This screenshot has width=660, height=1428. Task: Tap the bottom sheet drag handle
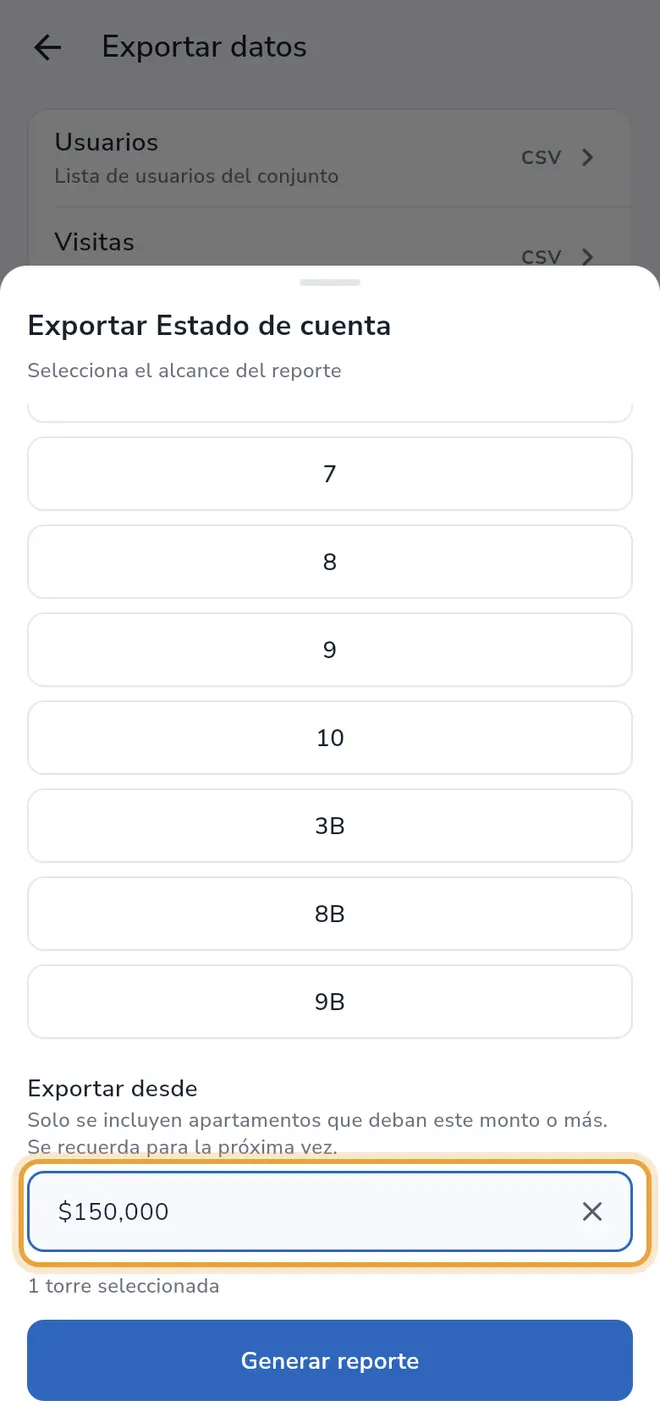(330, 282)
